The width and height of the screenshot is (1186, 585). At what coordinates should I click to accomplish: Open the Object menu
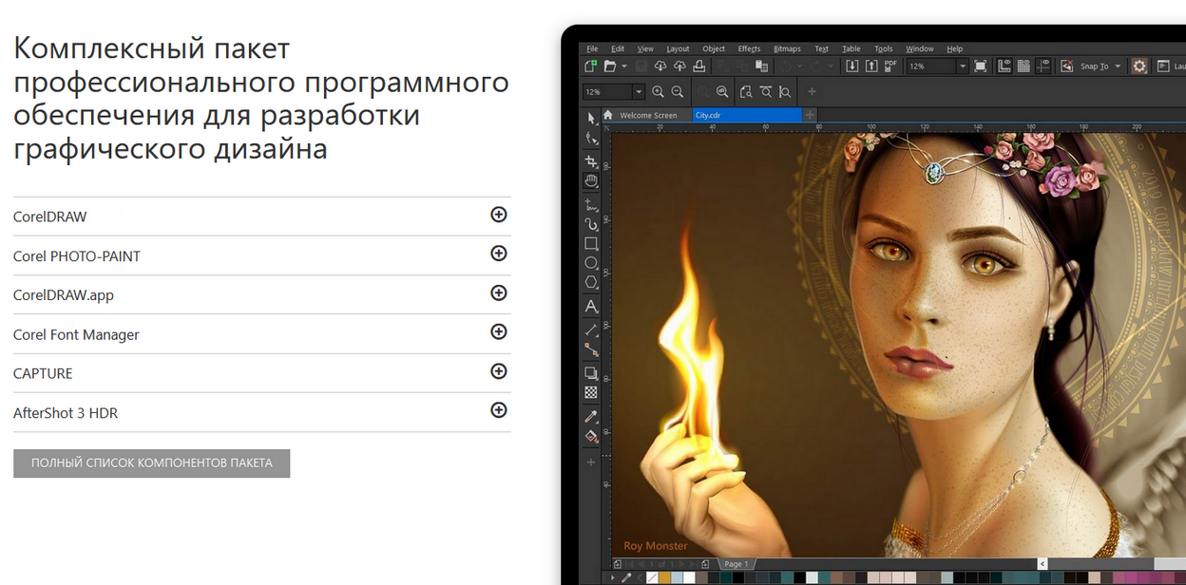pos(714,48)
